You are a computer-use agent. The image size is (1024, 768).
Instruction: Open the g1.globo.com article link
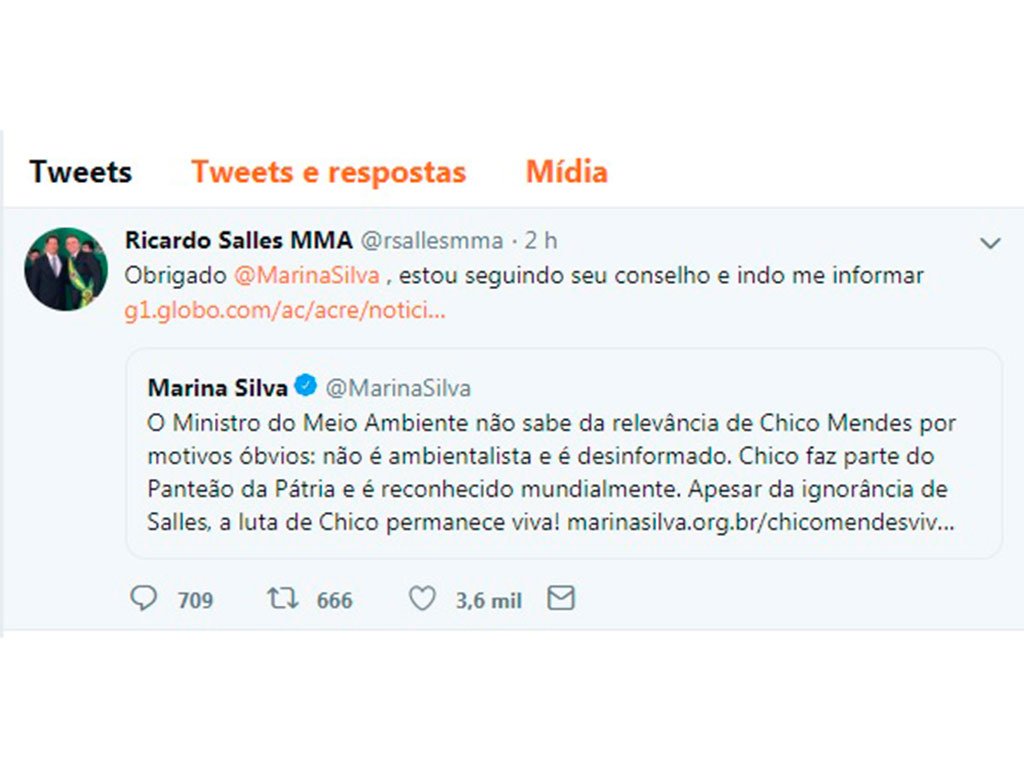285,310
